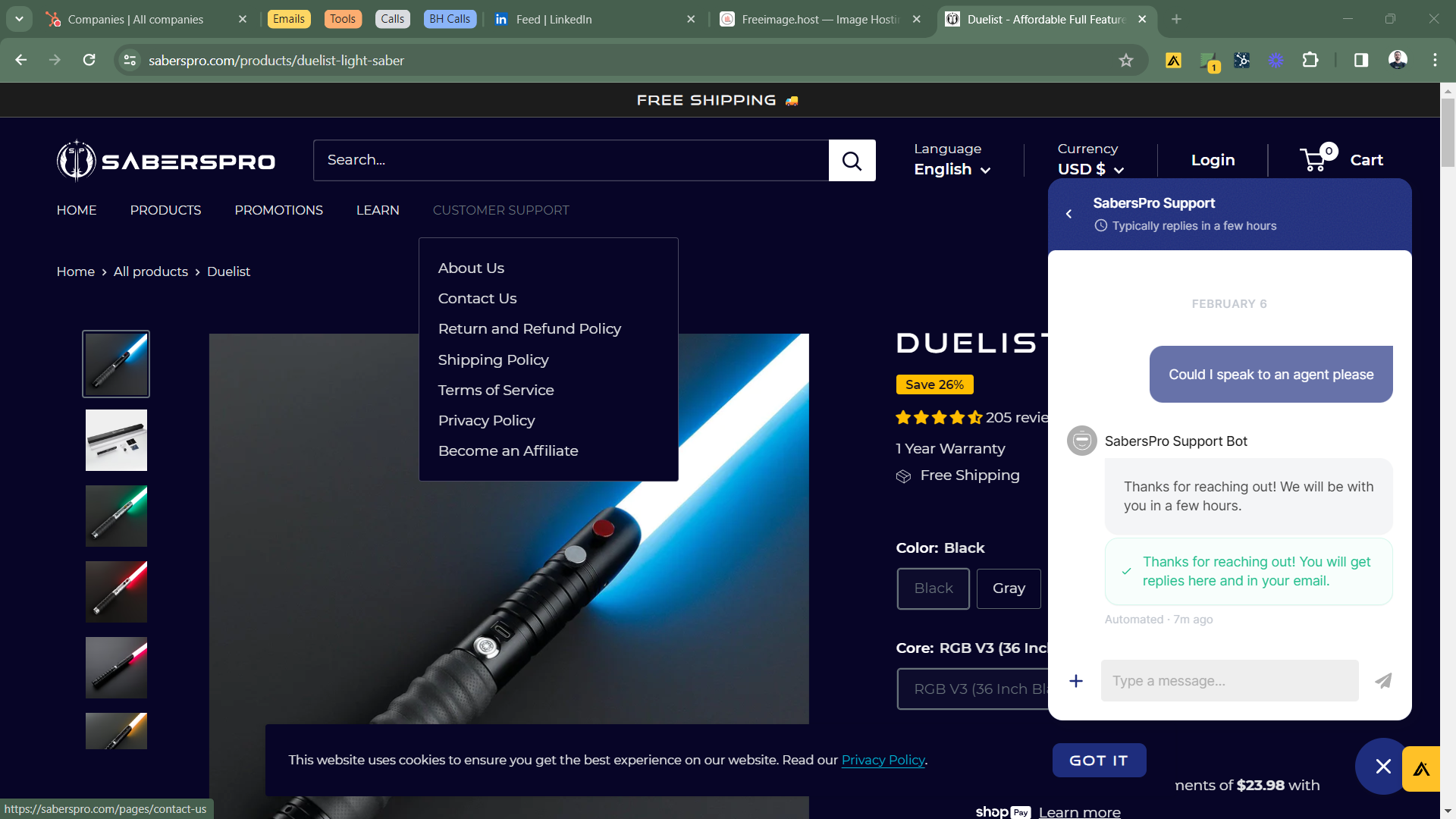The image size is (1456, 819).
Task: Open Chrome three-dot menu
Action: point(1435,60)
